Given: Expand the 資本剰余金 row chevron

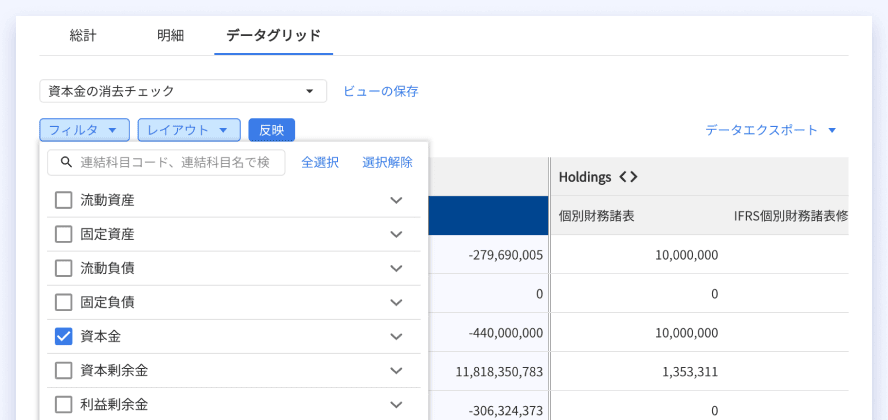Looking at the screenshot, I should click(x=396, y=371).
